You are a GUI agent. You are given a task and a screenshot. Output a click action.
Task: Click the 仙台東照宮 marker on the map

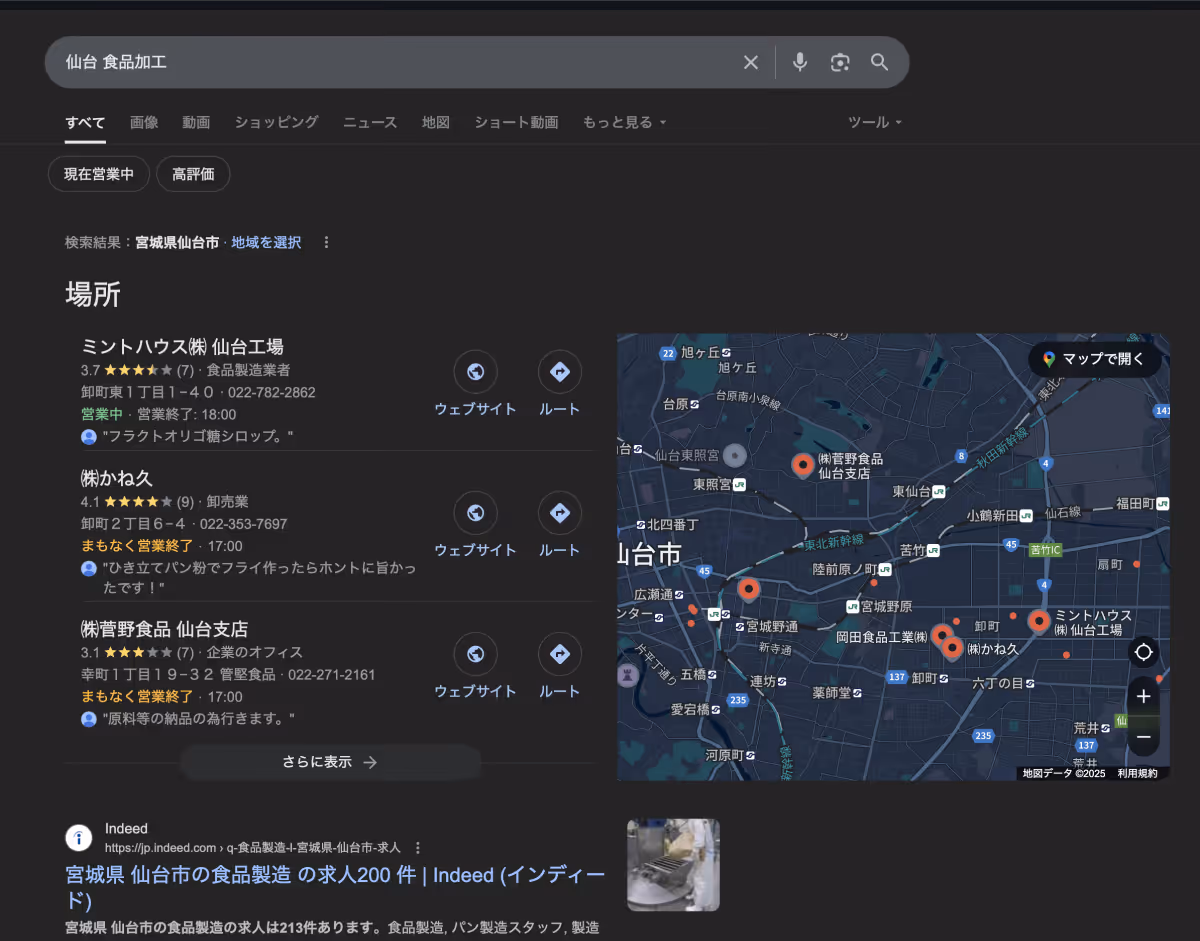pyautogui.click(x=735, y=456)
